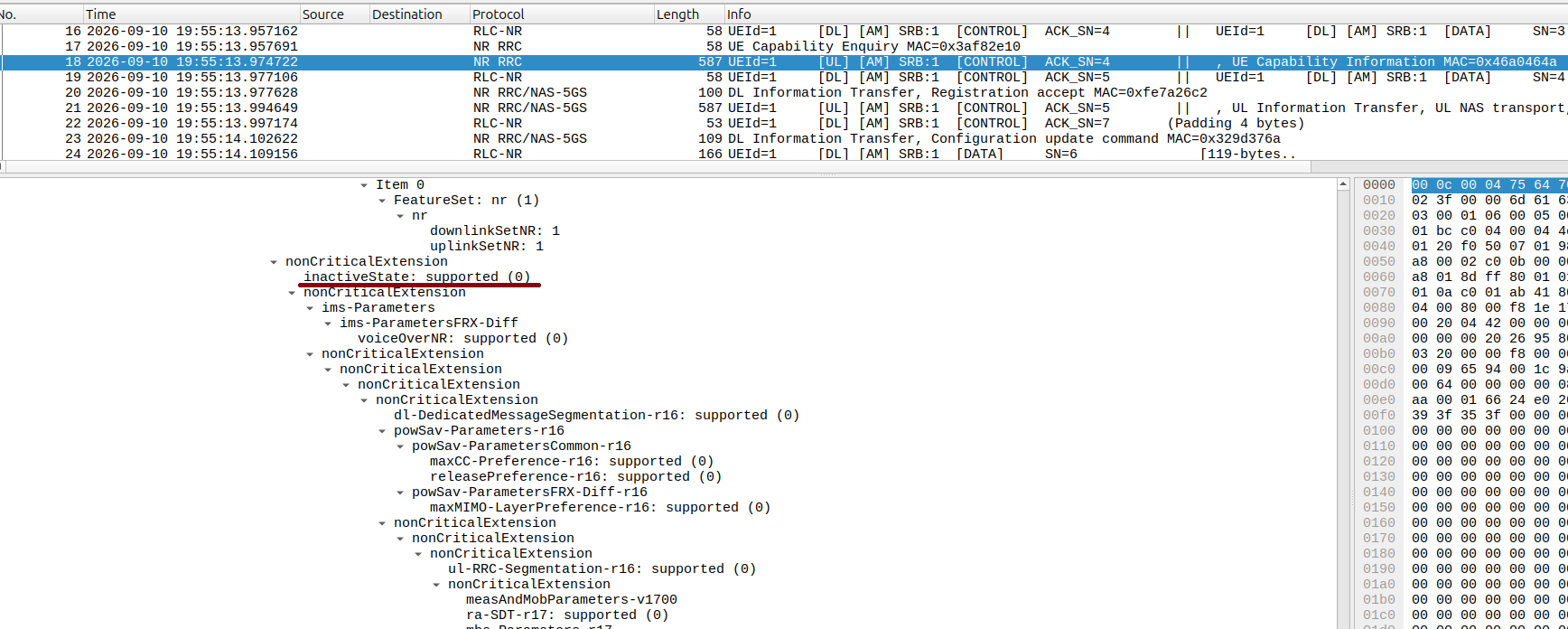Viewport: 1568px width, 629px height.
Task: Sort packets by the No. column
Action: pos(41,14)
